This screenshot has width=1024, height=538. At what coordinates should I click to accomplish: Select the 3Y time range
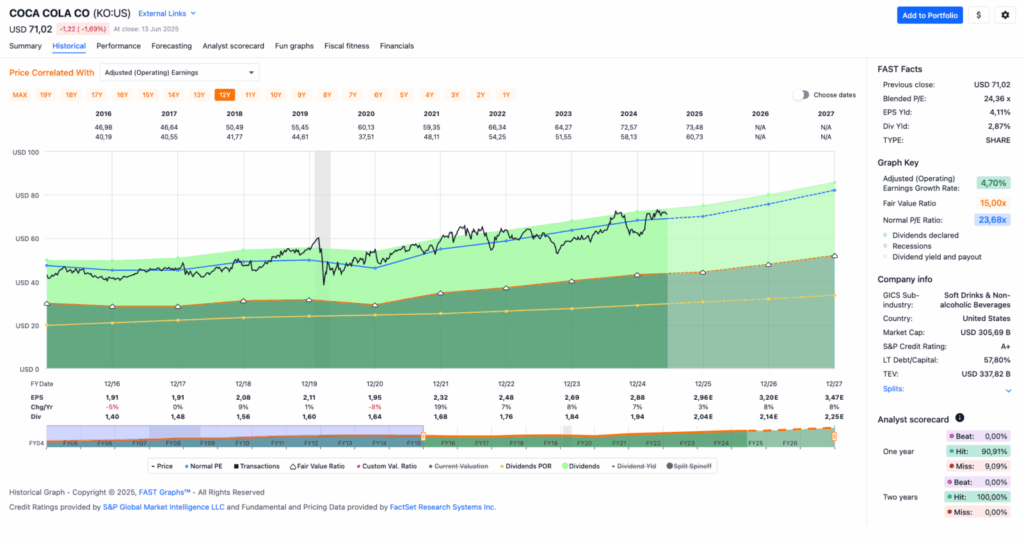coord(455,95)
